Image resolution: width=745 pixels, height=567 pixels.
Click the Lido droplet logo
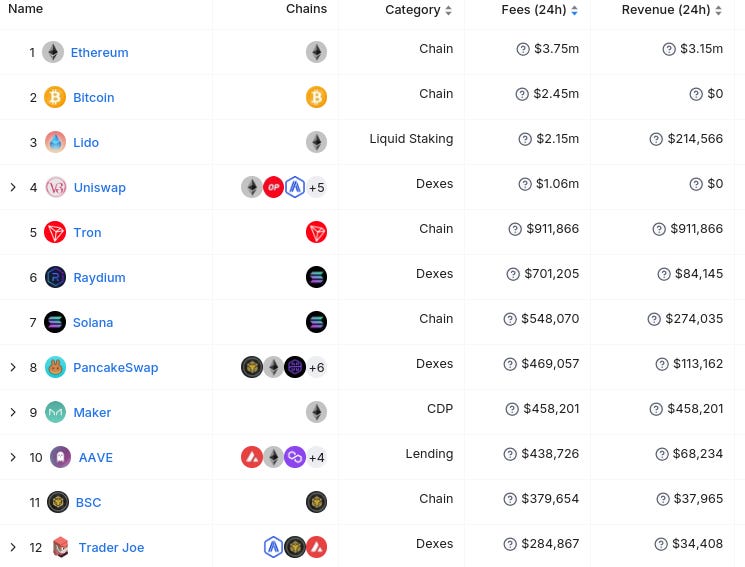click(x=55, y=142)
